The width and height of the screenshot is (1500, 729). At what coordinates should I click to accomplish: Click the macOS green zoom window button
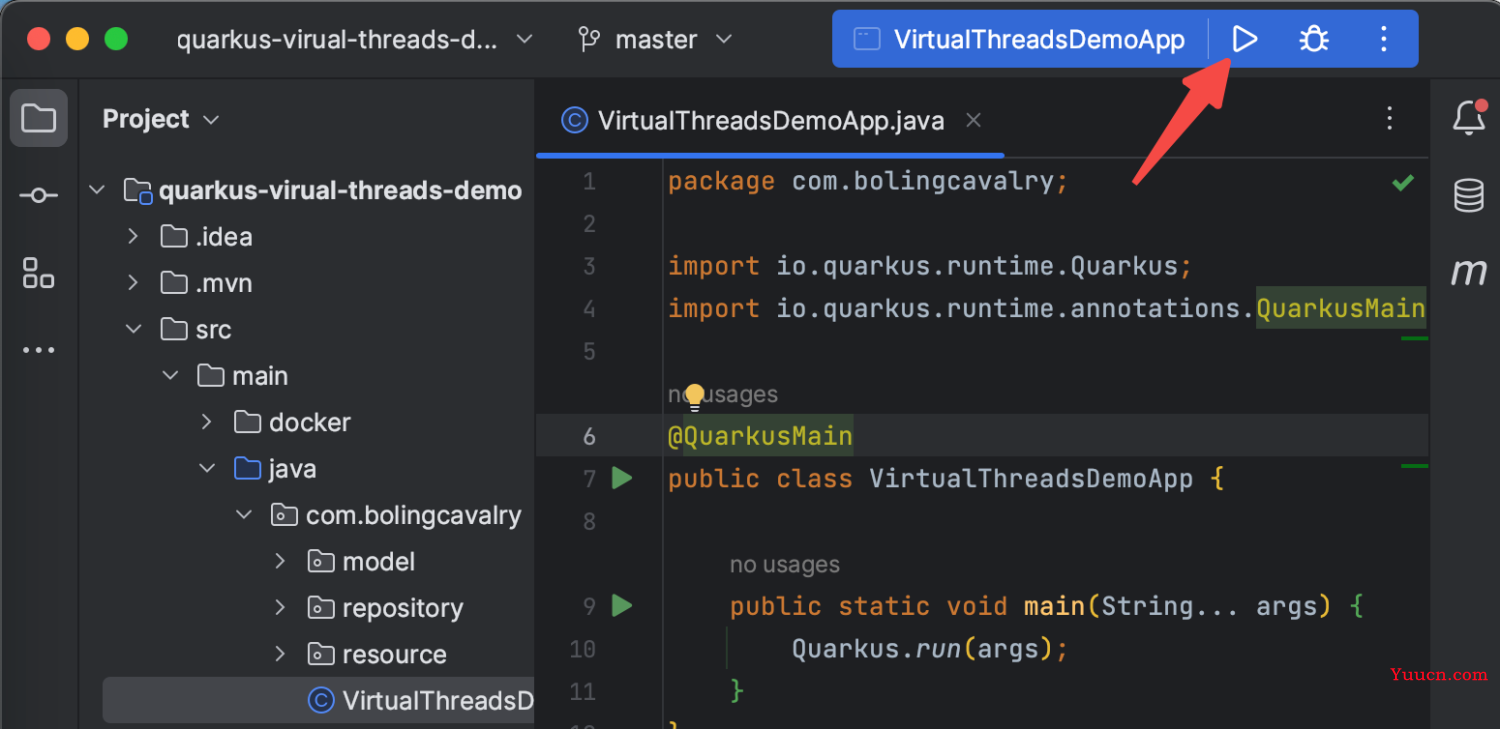[x=116, y=39]
